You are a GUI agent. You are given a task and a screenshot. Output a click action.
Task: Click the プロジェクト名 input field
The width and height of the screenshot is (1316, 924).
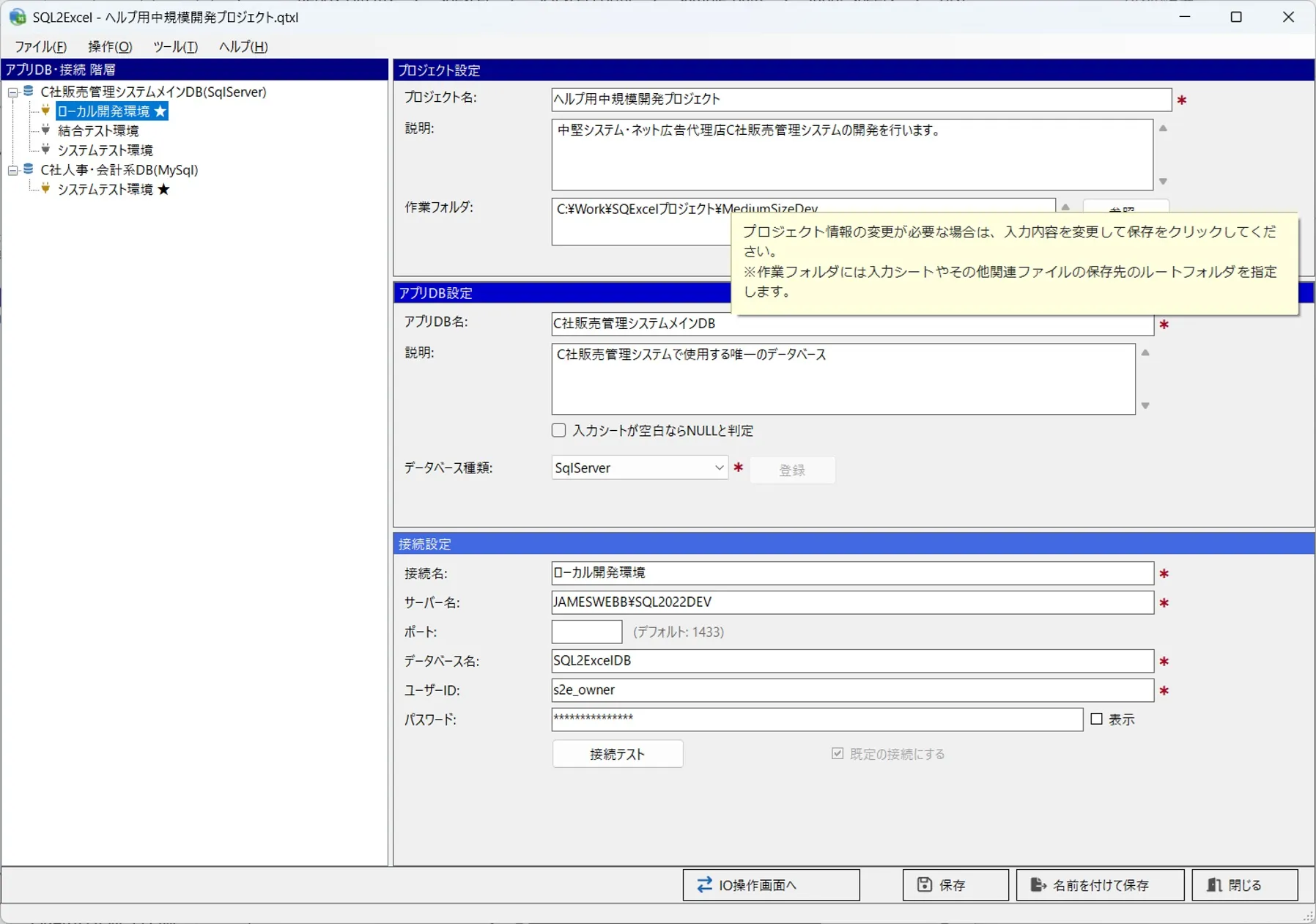pos(862,100)
